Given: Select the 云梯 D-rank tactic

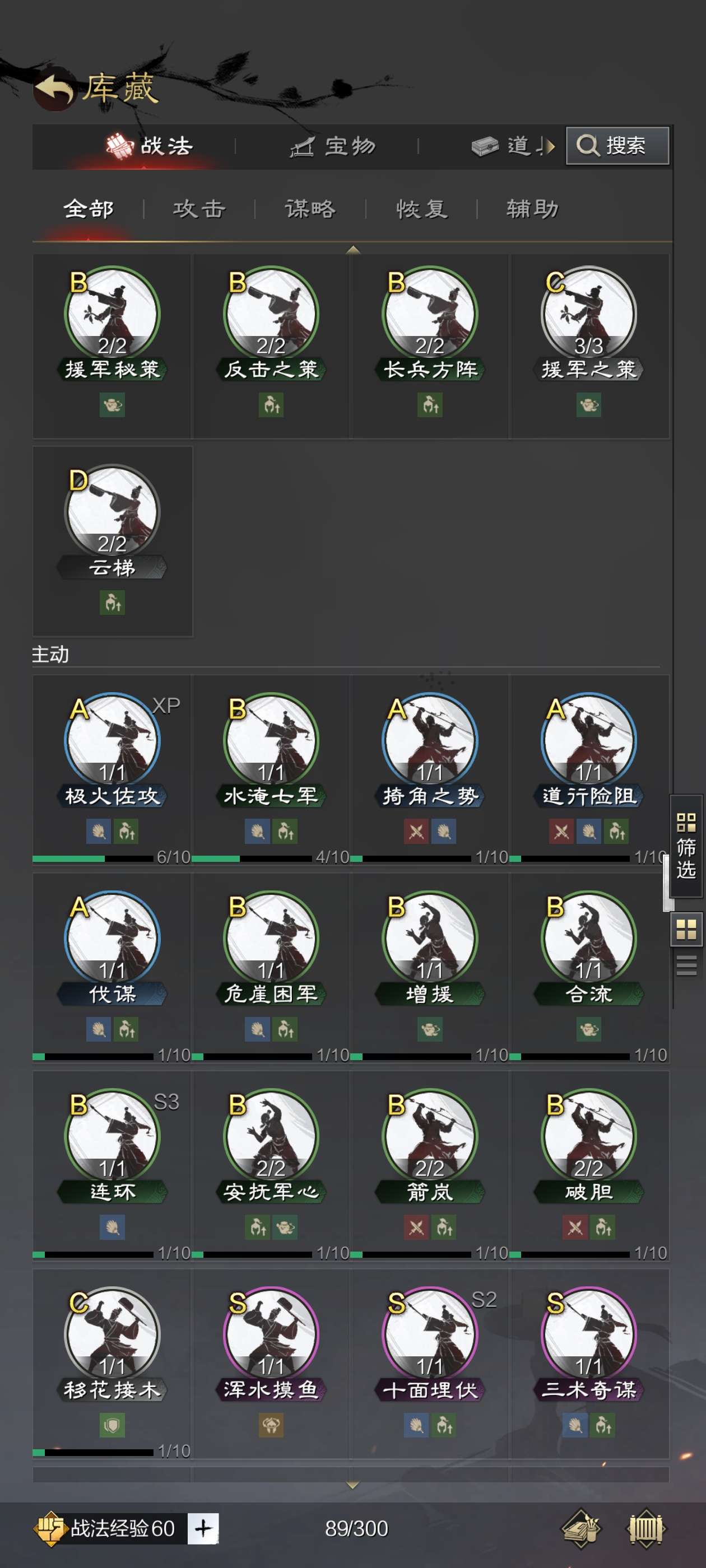Looking at the screenshot, I should coord(112,511).
